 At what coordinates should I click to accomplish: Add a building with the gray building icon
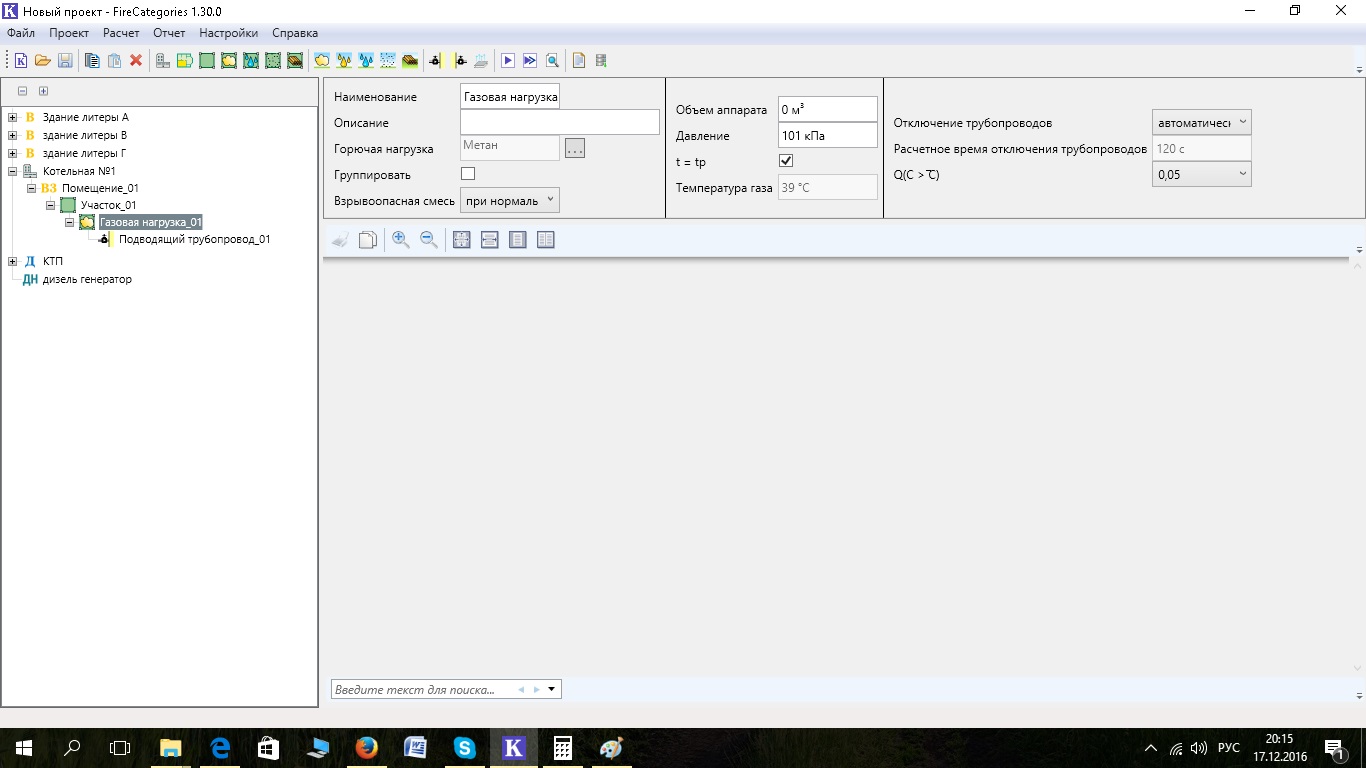point(163,60)
